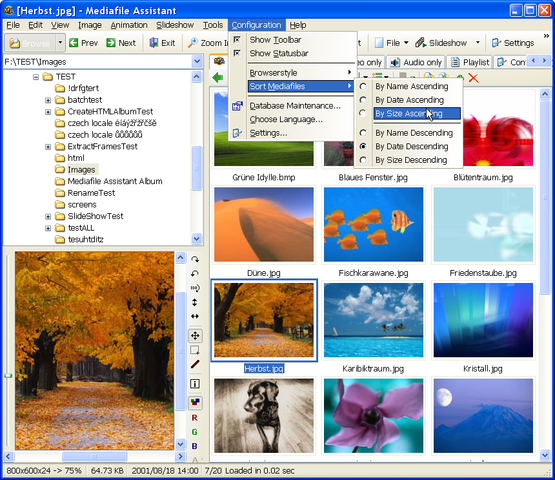Image resolution: width=555 pixels, height=480 pixels.
Task: Click the red X delete icon
Action: click(x=474, y=78)
